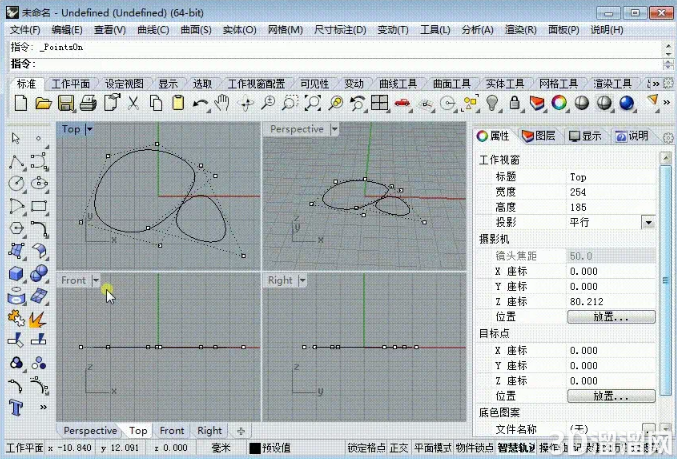This screenshot has width=677, height=459.
Task: Activate the Pan view hand tool
Action: tap(223, 104)
